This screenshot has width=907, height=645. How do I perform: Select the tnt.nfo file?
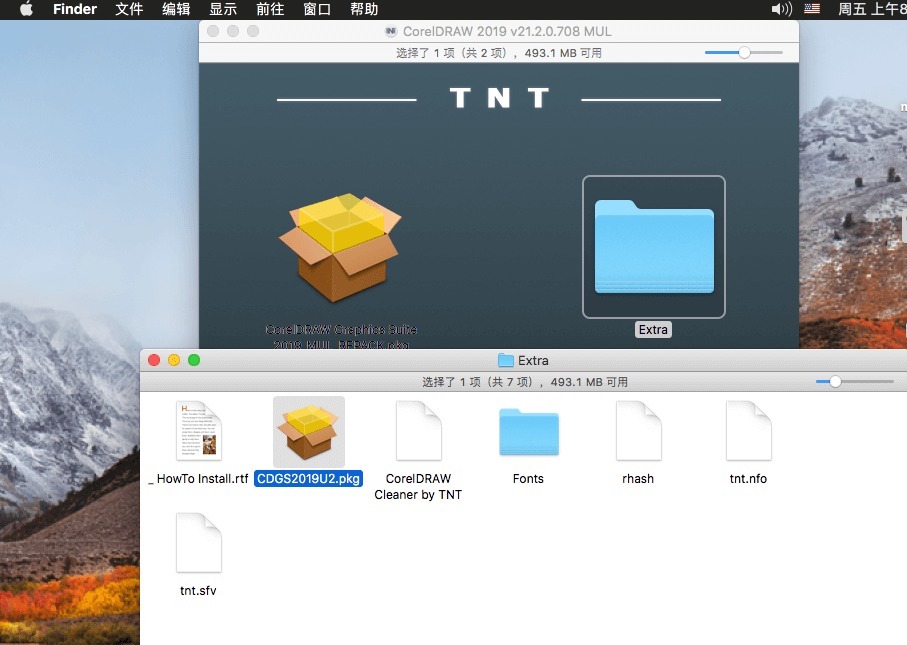[748, 431]
